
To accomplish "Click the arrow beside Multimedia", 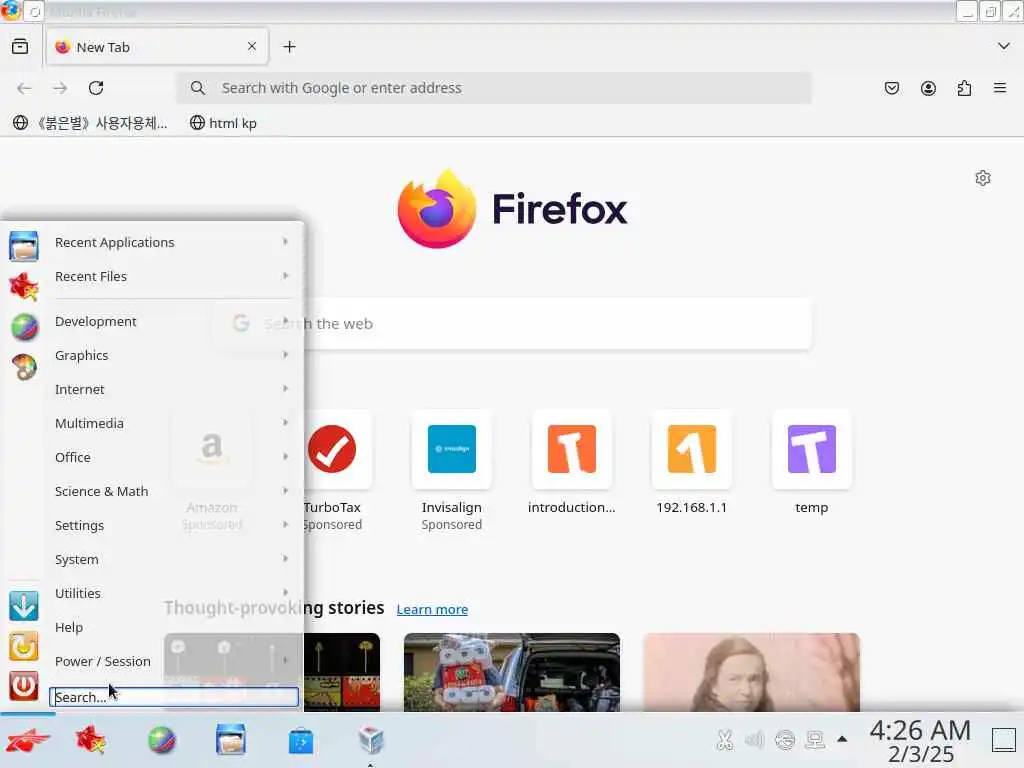I will click(x=285, y=423).
